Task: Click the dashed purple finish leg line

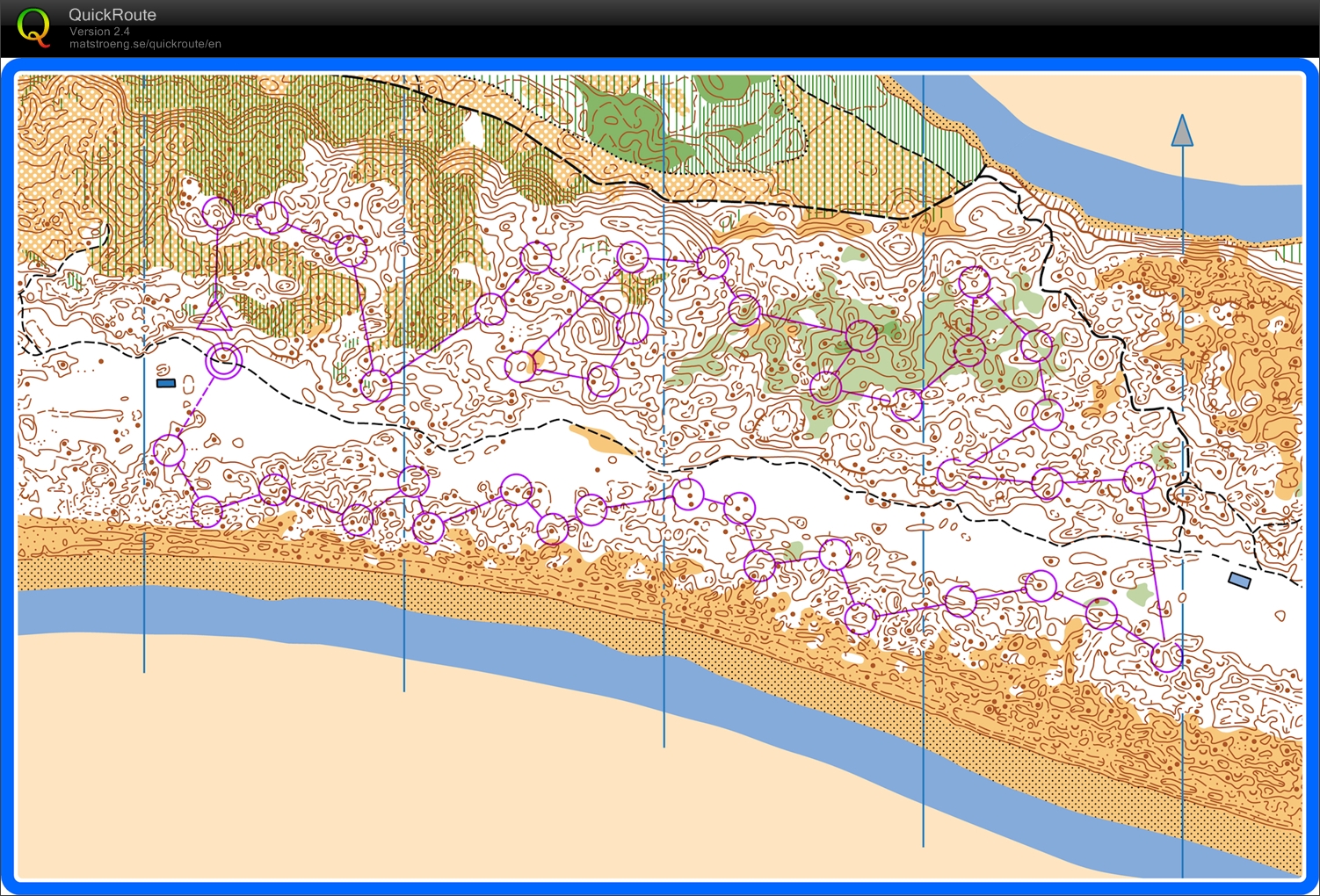Action: point(197,405)
